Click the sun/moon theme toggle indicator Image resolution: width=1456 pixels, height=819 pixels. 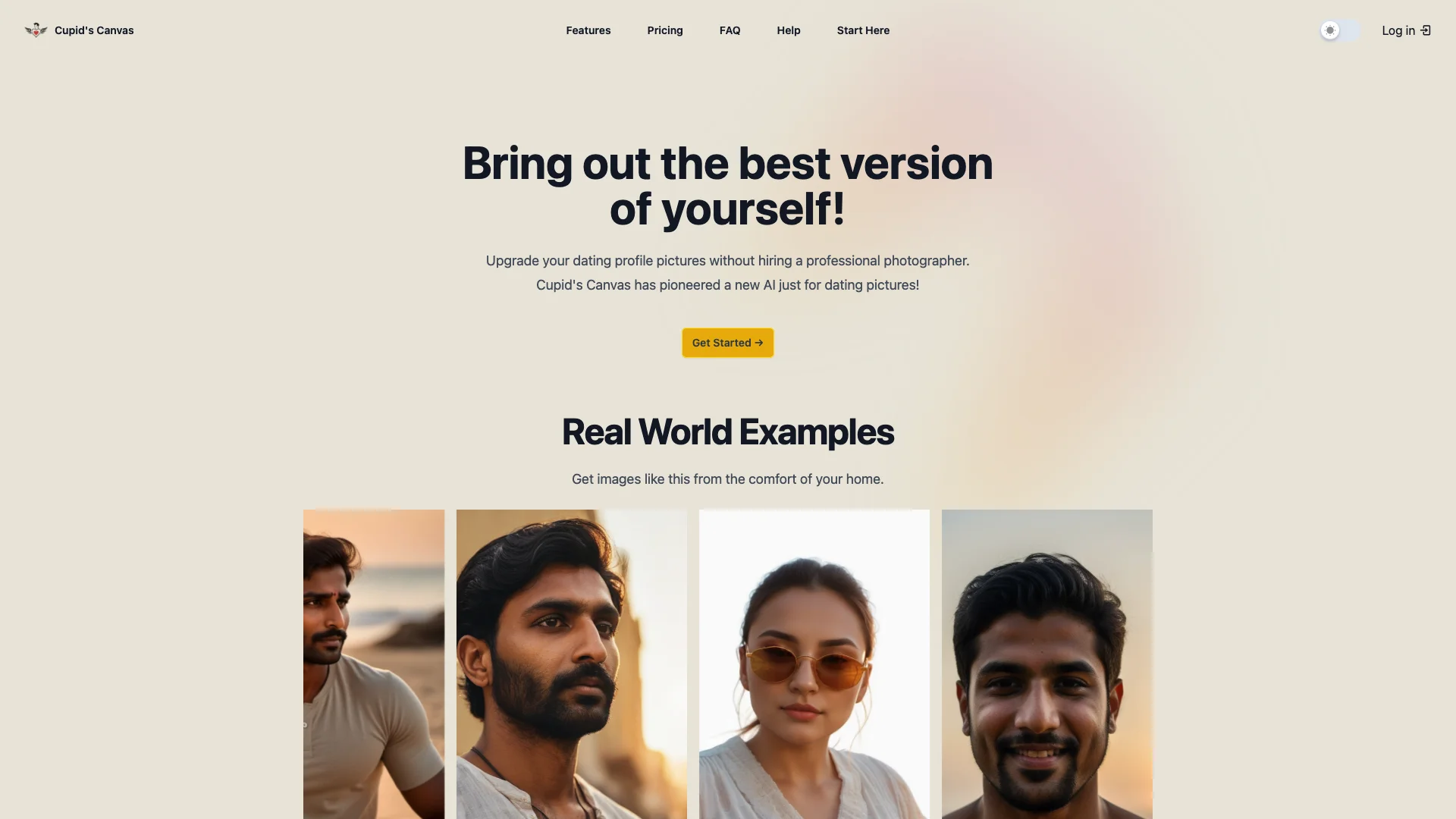click(1330, 30)
